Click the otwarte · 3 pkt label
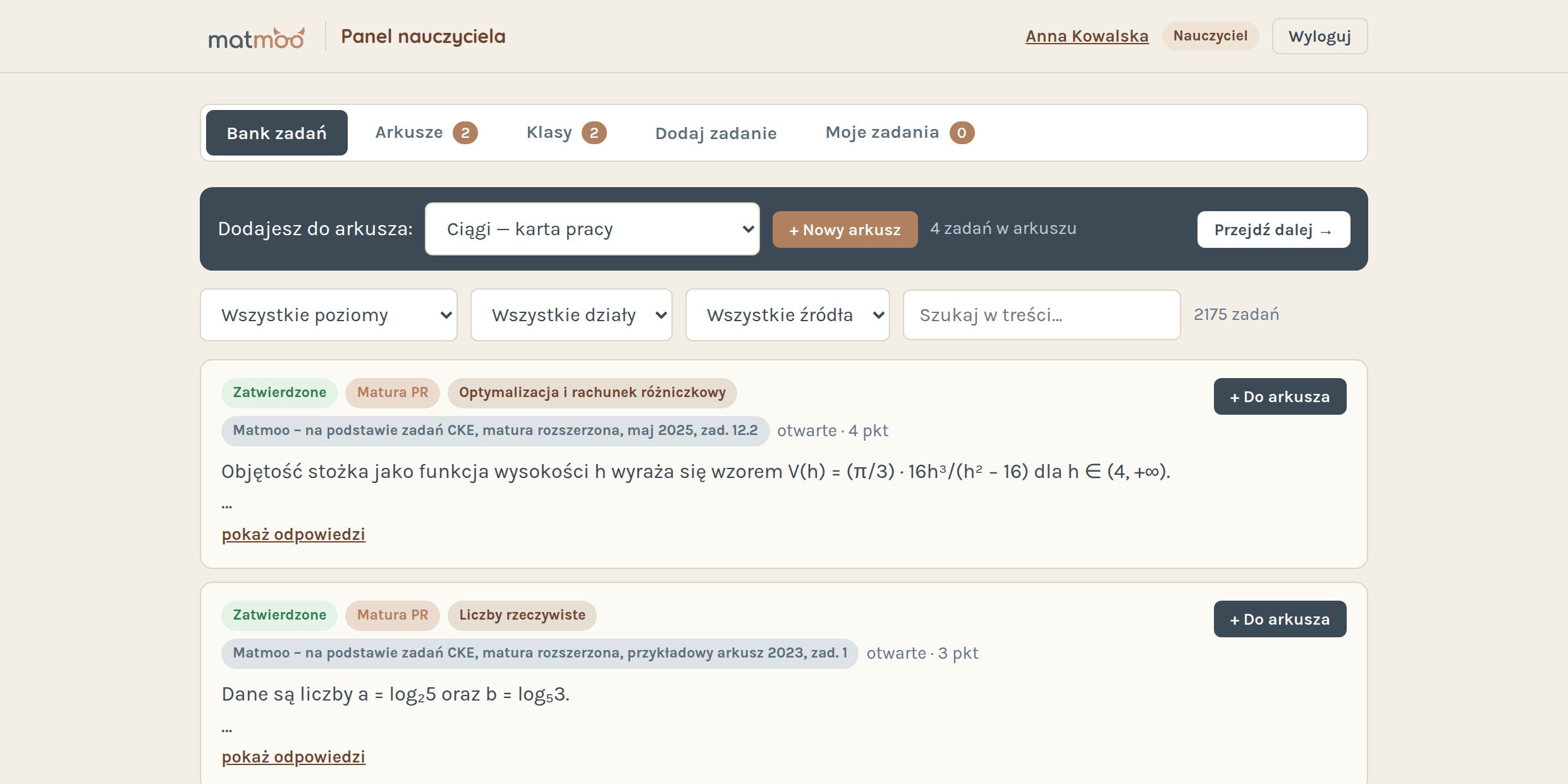Viewport: 1568px width, 784px height. pos(922,653)
